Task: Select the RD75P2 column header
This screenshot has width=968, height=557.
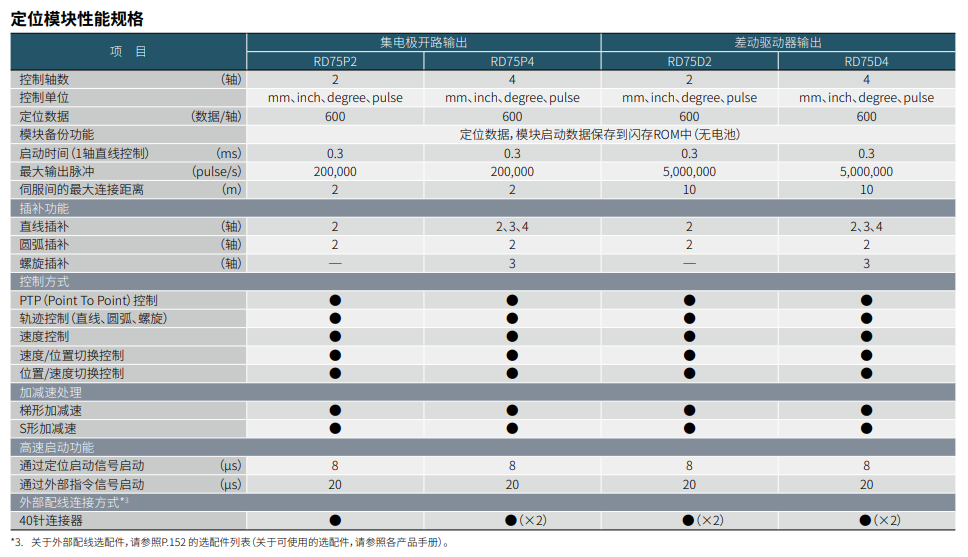Action: coord(335,62)
